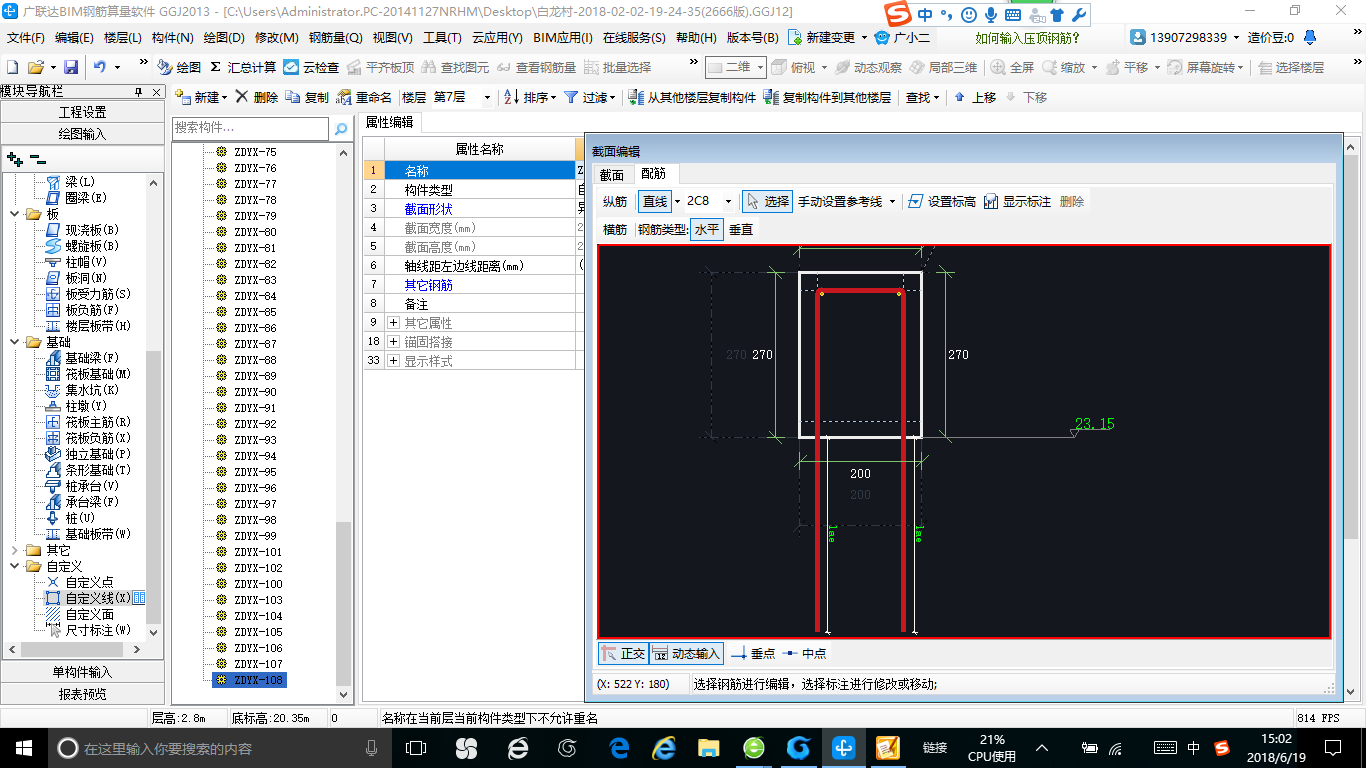Toggle 动态输入 dynamic input
This screenshot has width=1366, height=768.
[686, 653]
